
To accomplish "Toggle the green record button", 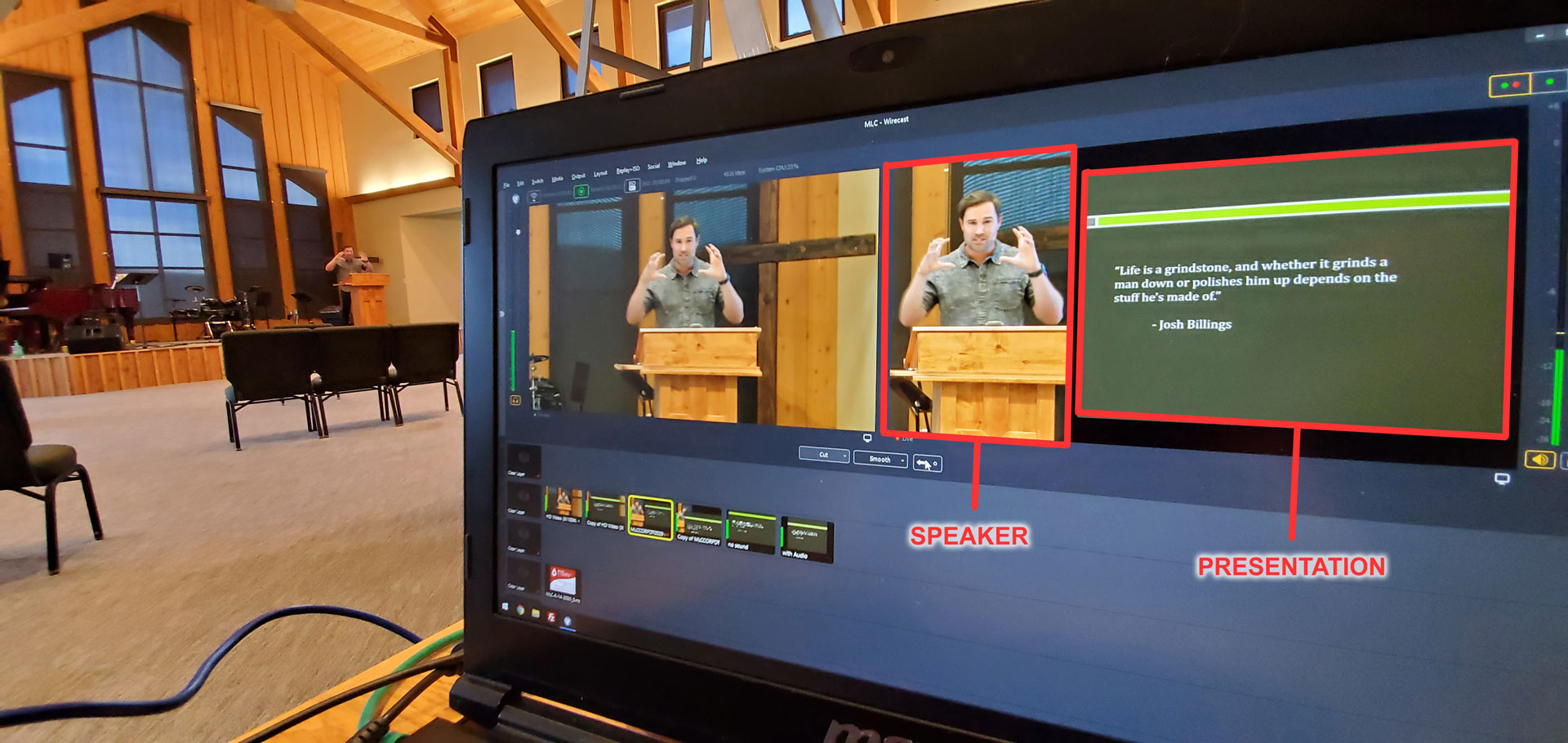I will tap(581, 191).
